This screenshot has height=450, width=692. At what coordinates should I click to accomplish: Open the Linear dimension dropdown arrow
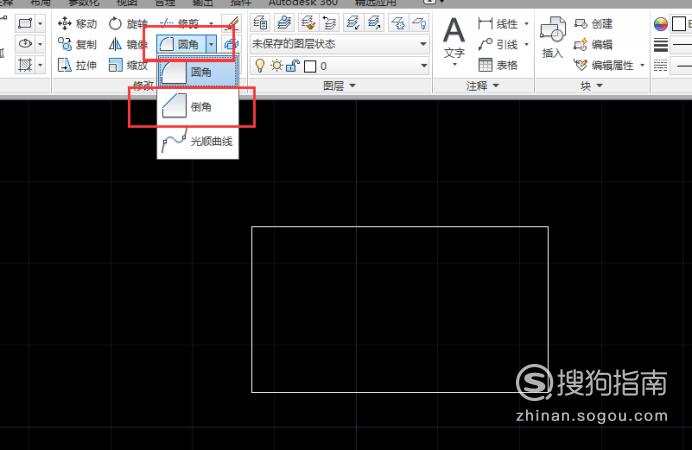tap(527, 23)
